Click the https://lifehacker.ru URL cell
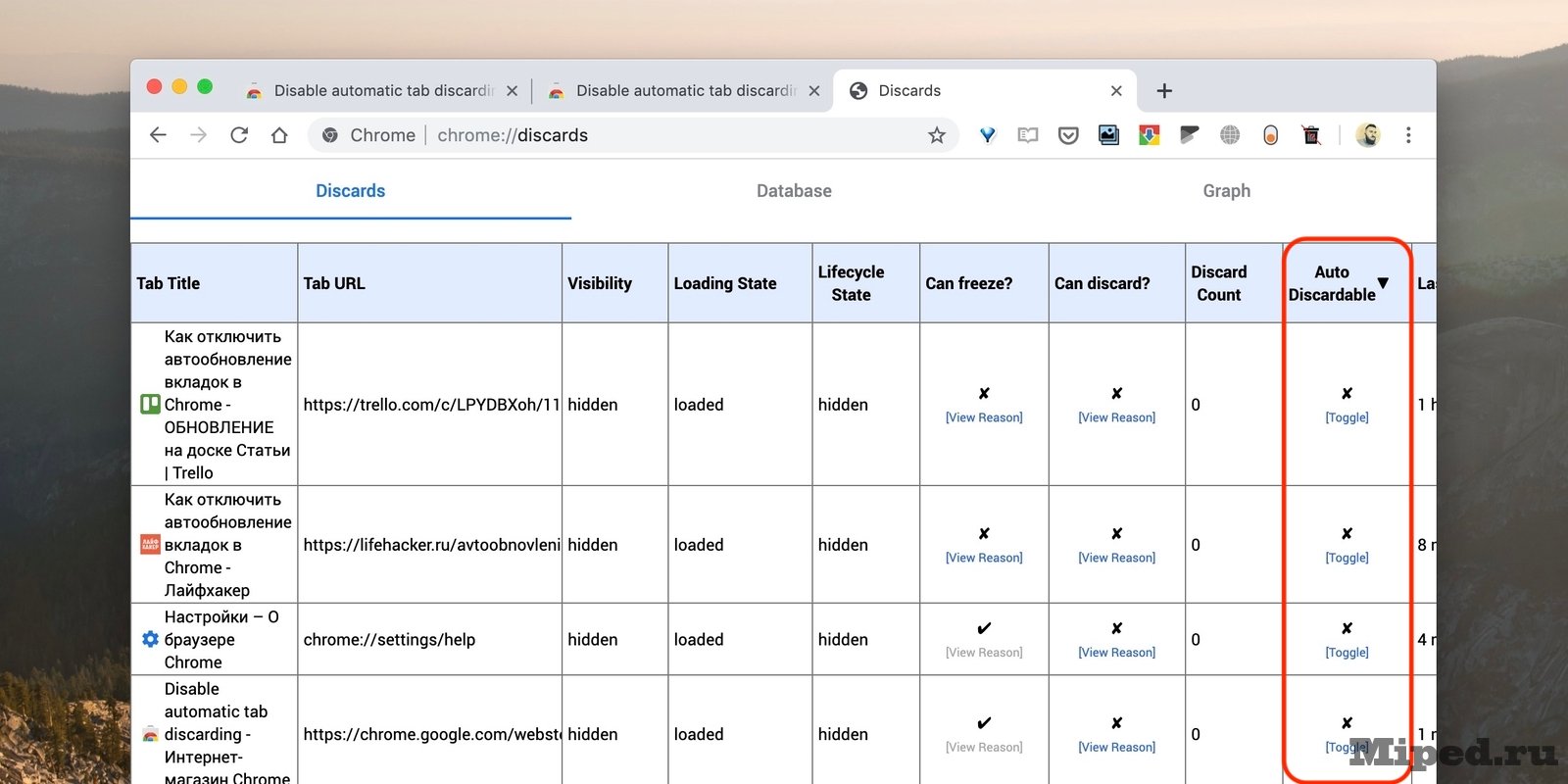Image resolution: width=1568 pixels, height=784 pixels. pos(430,545)
